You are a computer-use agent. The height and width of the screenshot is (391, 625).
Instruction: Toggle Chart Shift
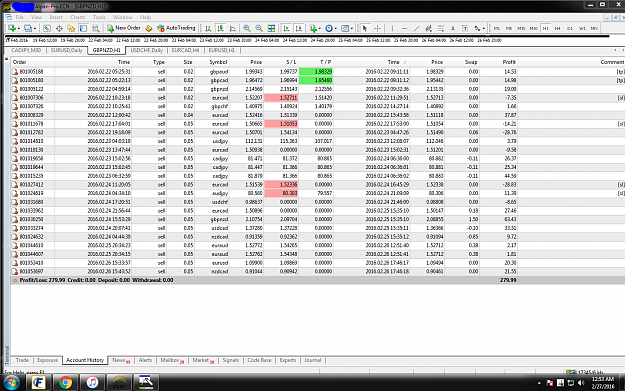point(299,28)
